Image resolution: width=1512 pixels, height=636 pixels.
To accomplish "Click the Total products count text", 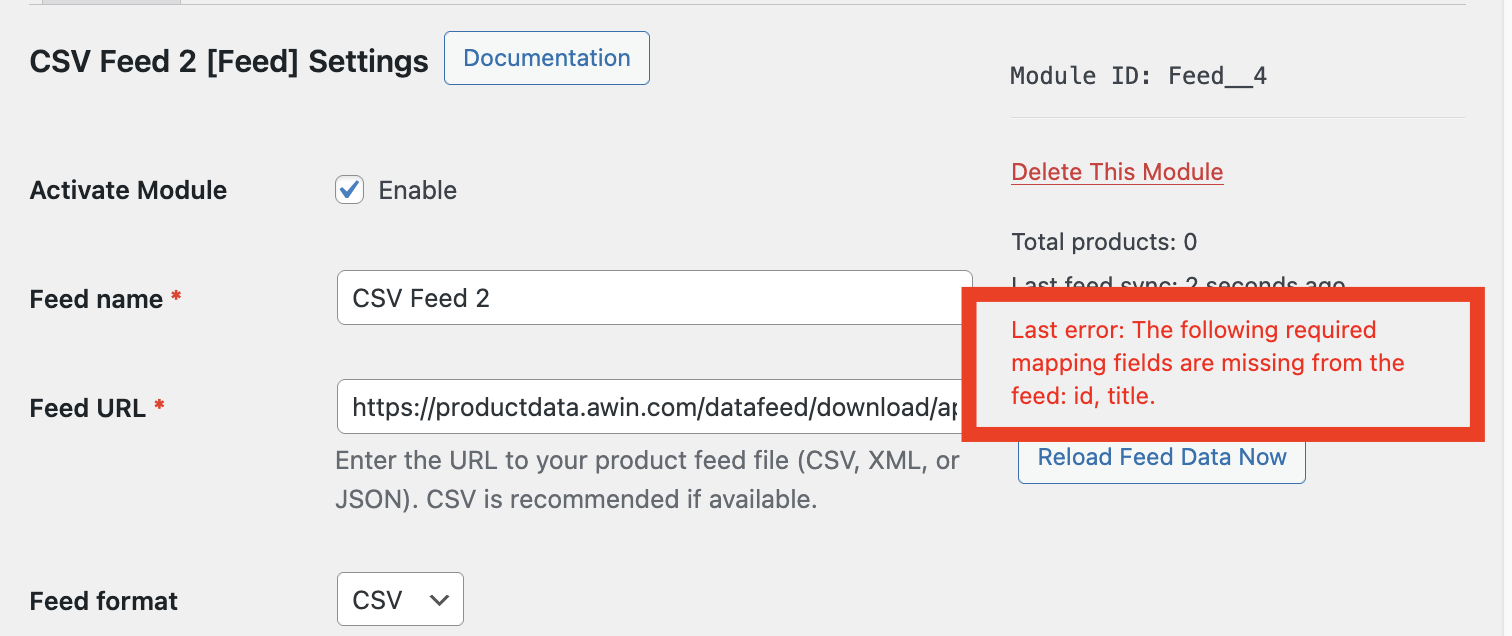I will [1104, 242].
